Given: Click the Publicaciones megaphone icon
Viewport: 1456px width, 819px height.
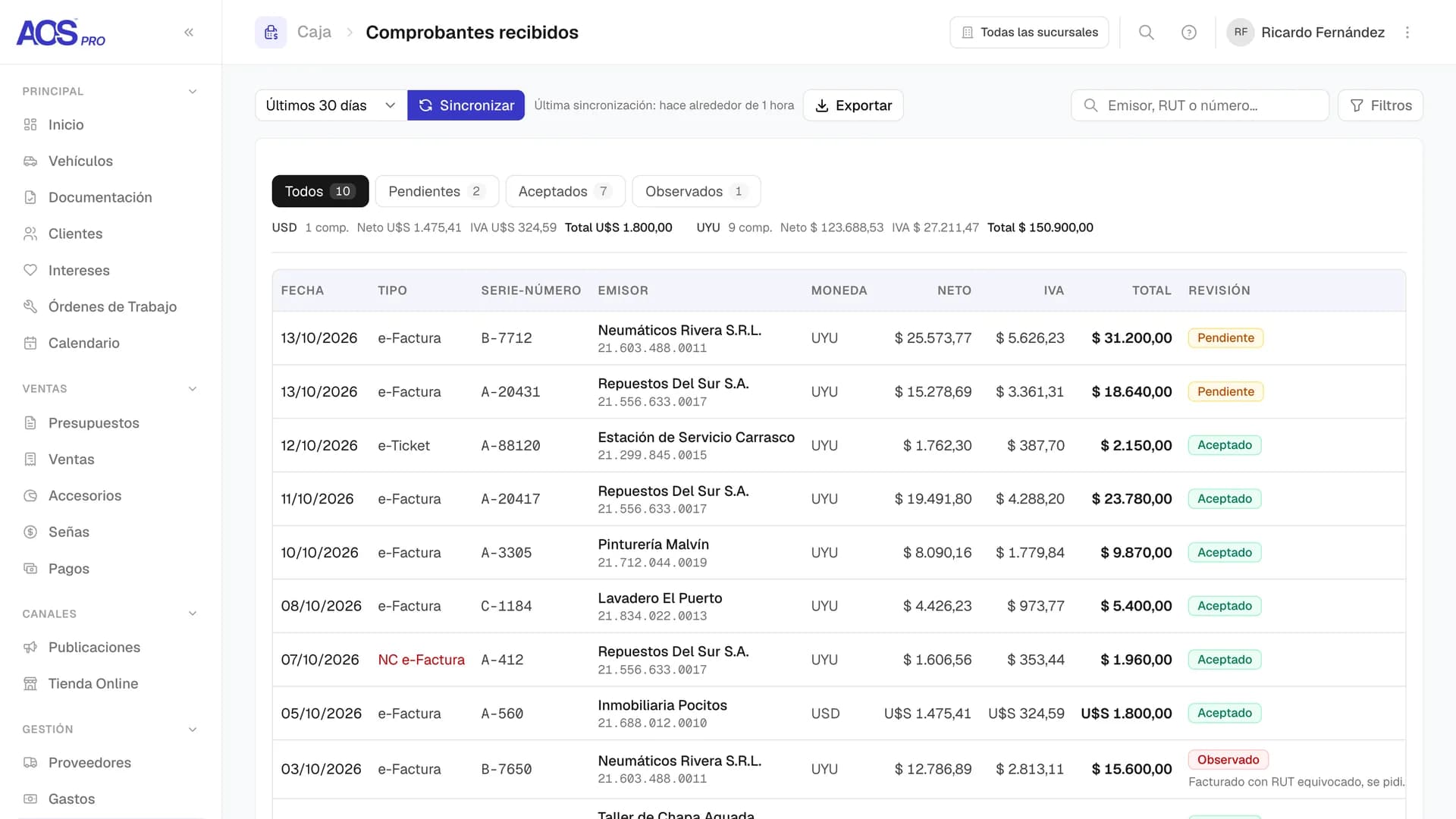Looking at the screenshot, I should tap(30, 647).
